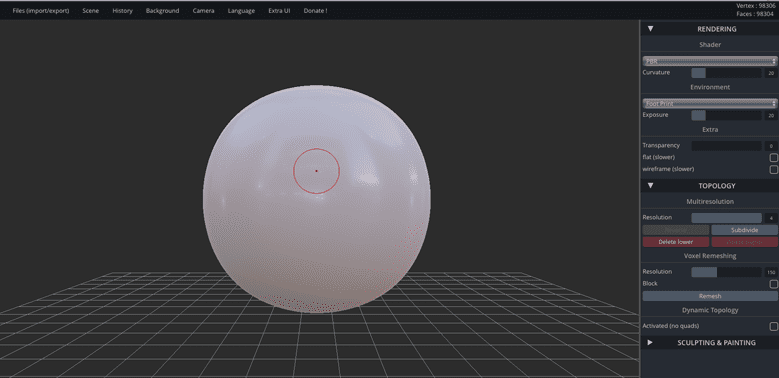Click the 'Vertex : 98306' counter text
Screen dimensions: 779x378
click(755, 5)
